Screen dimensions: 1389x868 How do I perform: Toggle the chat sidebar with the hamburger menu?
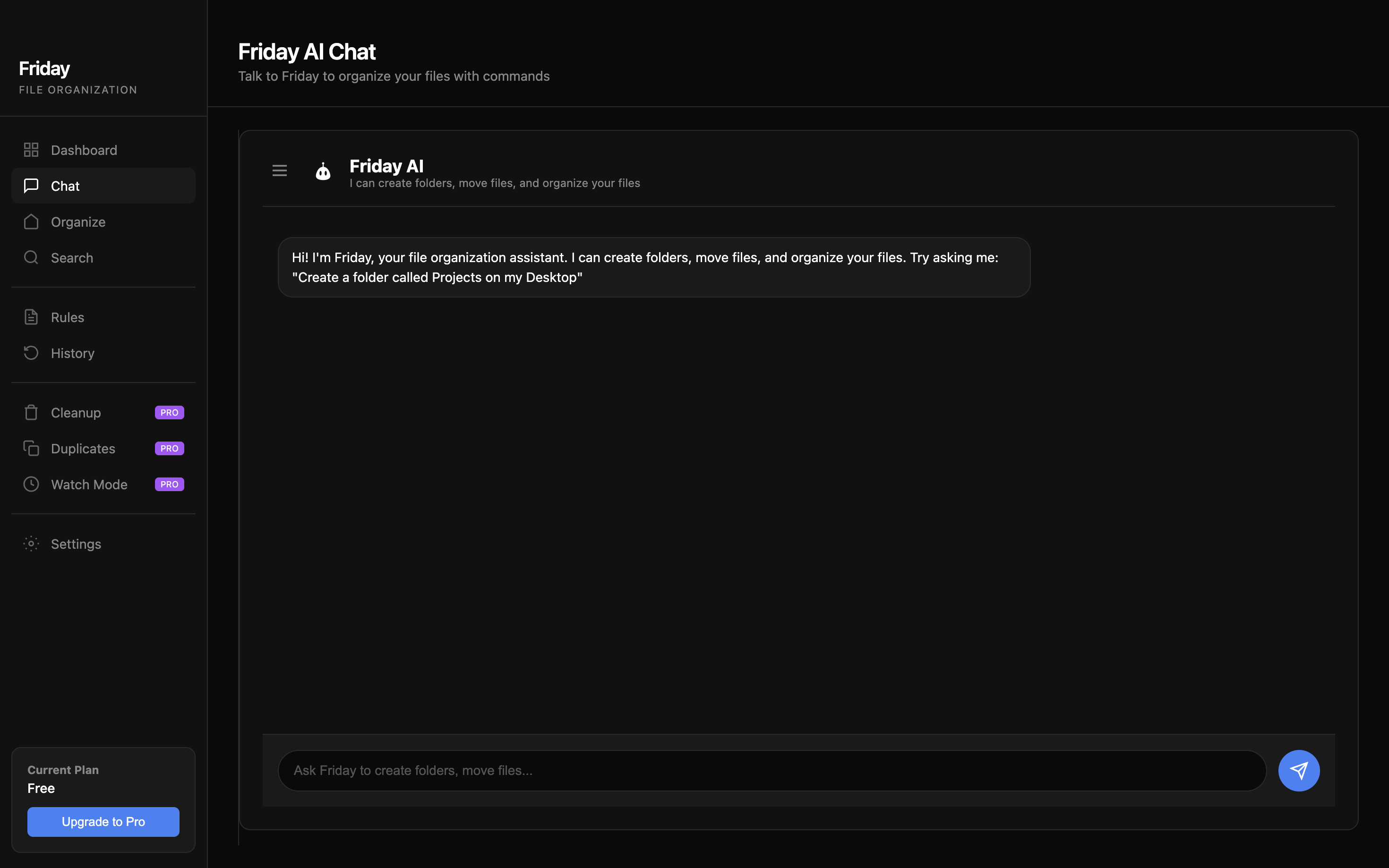[280, 170]
